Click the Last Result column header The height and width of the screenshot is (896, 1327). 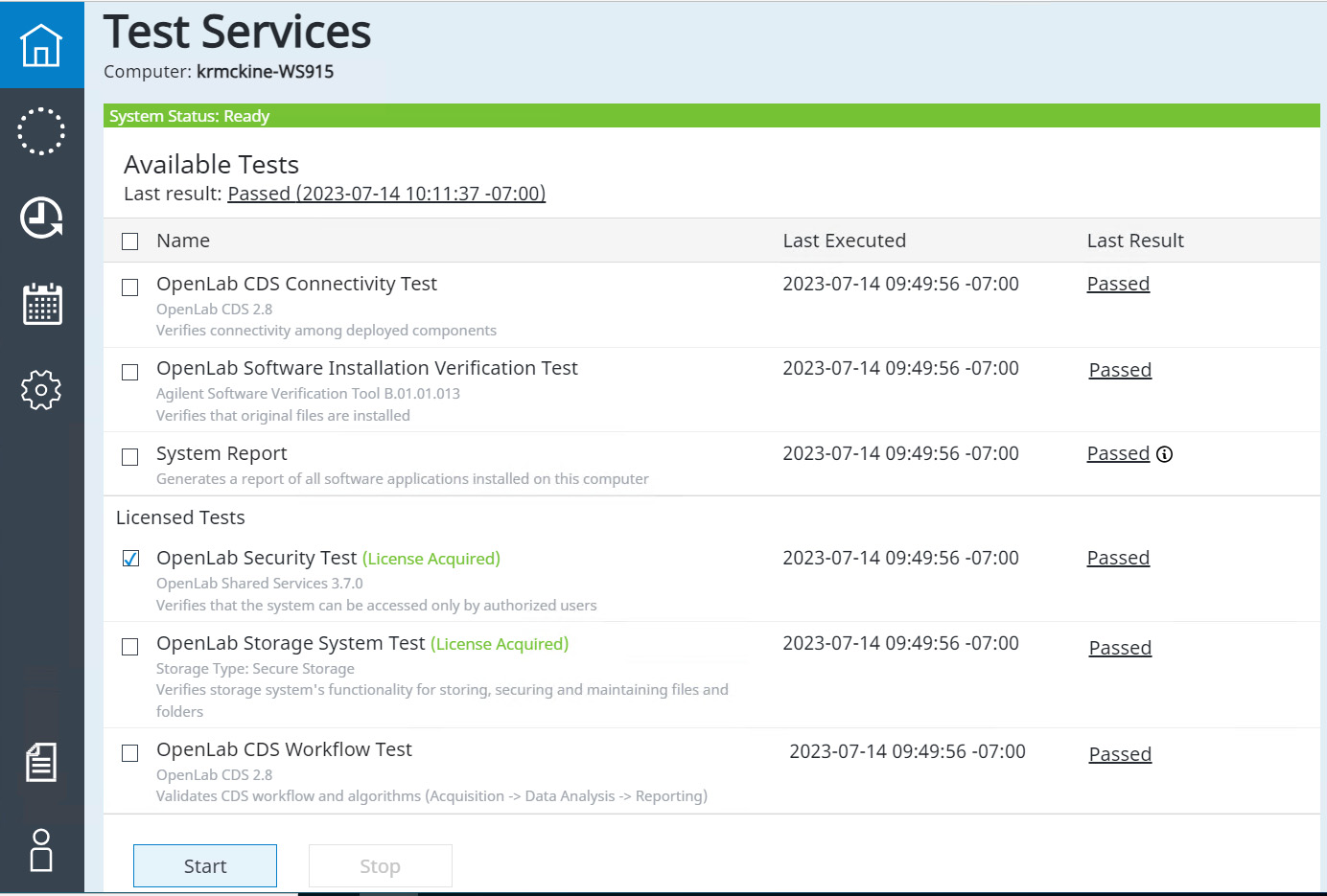(1135, 241)
